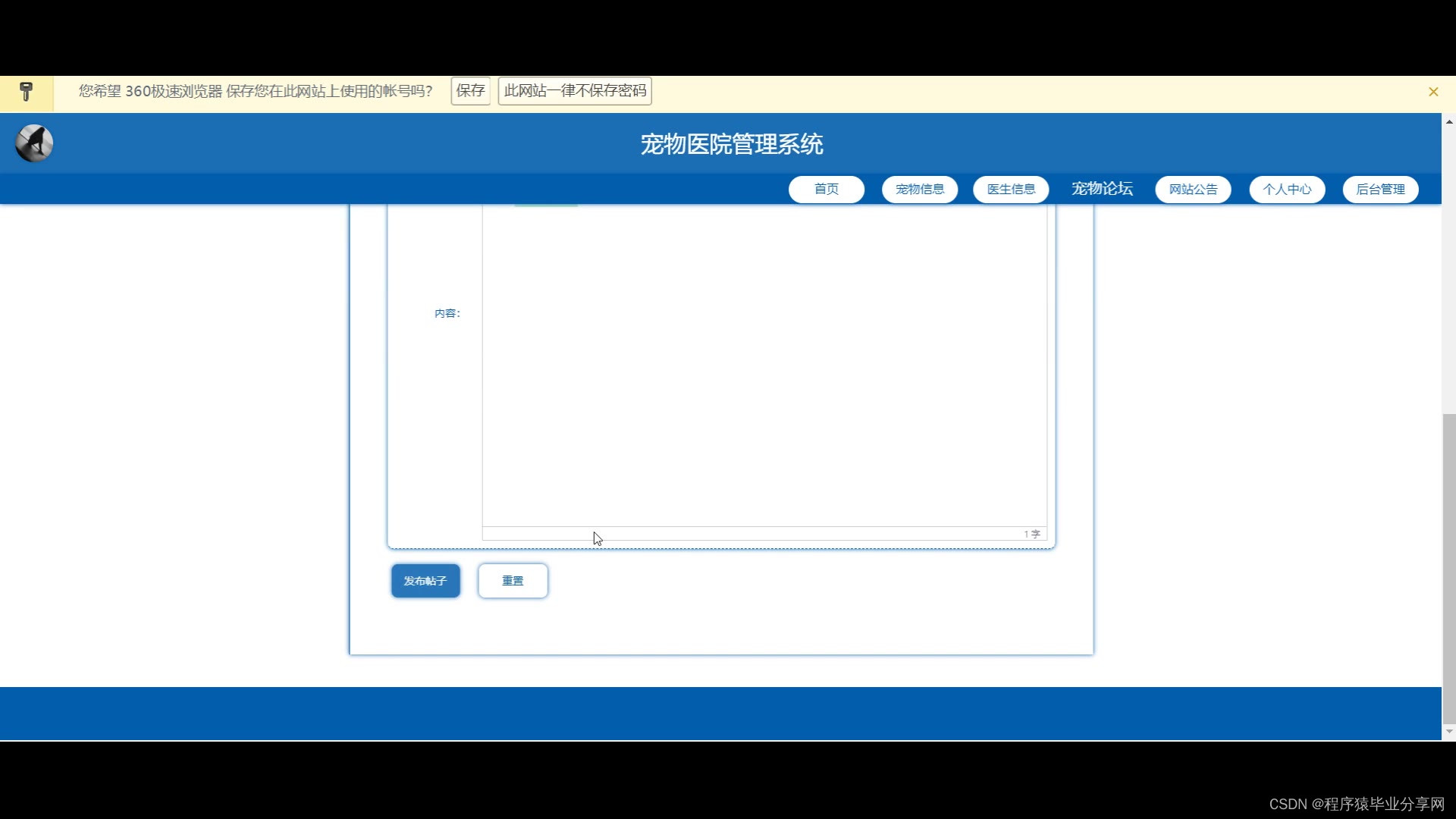Click the 发布帖子 publish button
Image resolution: width=1456 pixels, height=819 pixels.
coord(425,580)
